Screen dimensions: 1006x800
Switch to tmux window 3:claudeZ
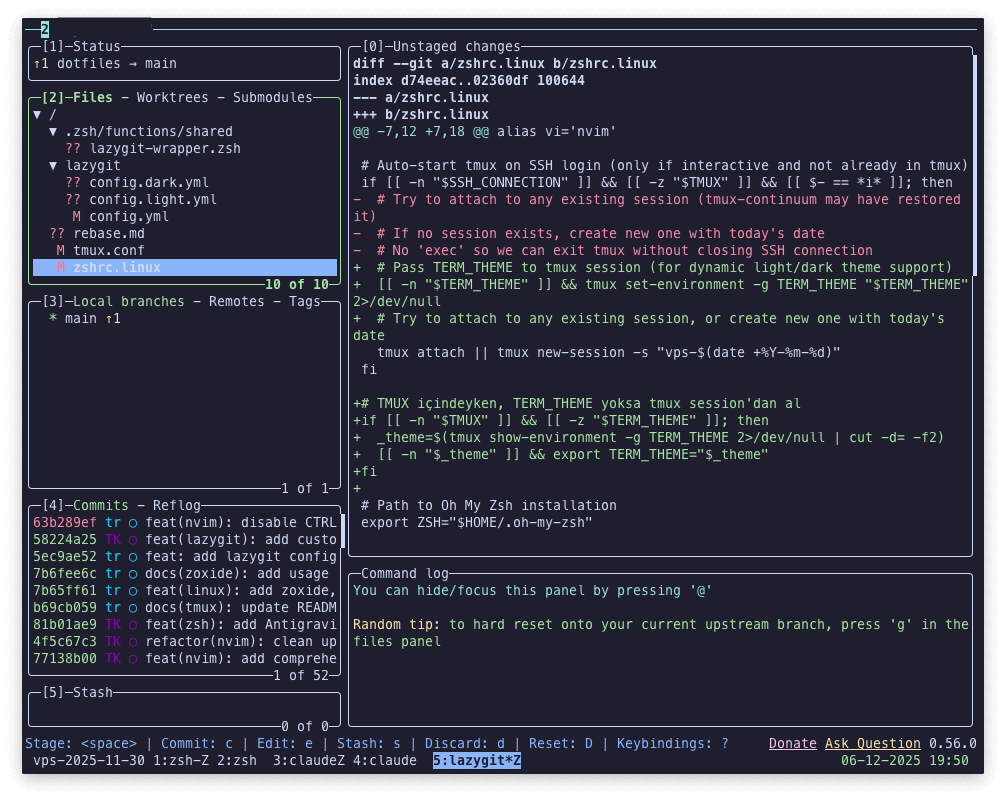(309, 761)
